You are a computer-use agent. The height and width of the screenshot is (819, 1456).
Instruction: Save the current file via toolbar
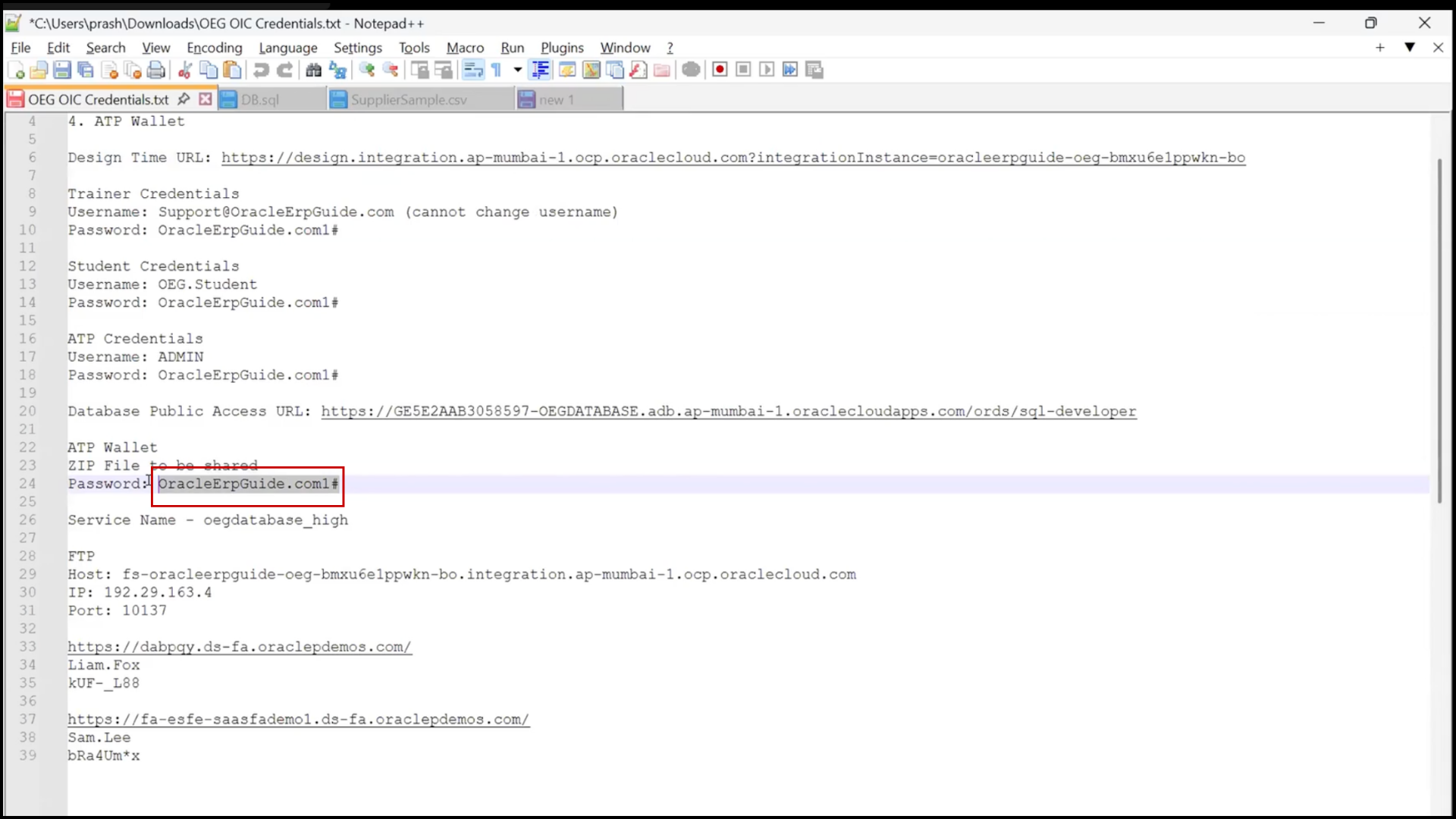click(62, 71)
